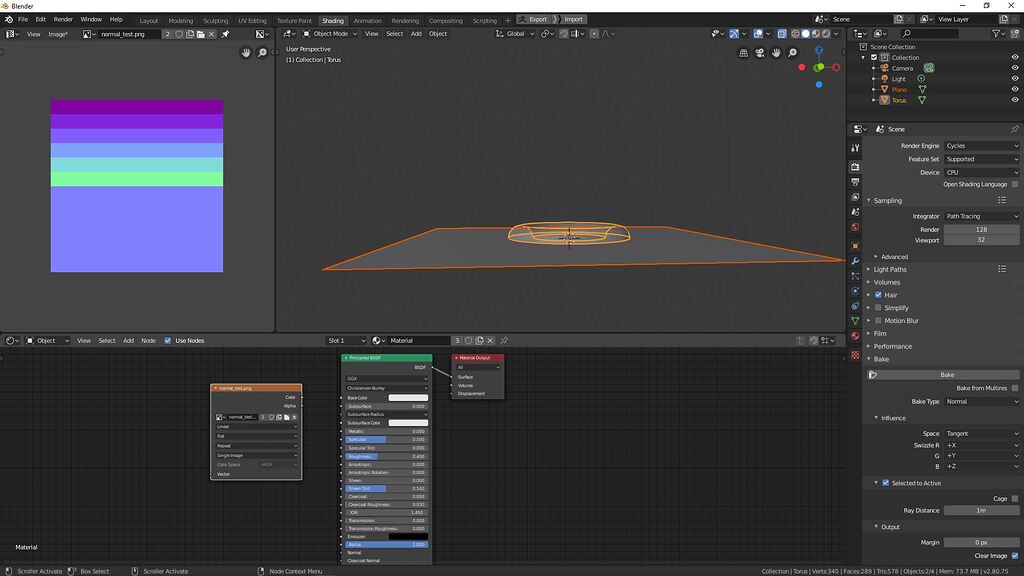
Task: Click the Ray Distance field
Action: coord(982,511)
